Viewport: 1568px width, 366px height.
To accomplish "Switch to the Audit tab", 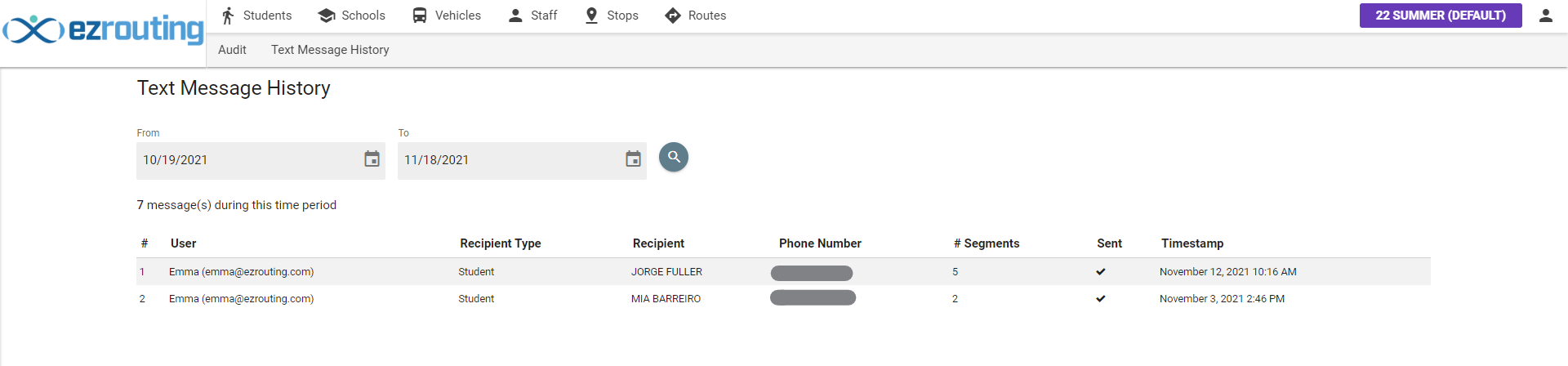I will pyautogui.click(x=232, y=50).
